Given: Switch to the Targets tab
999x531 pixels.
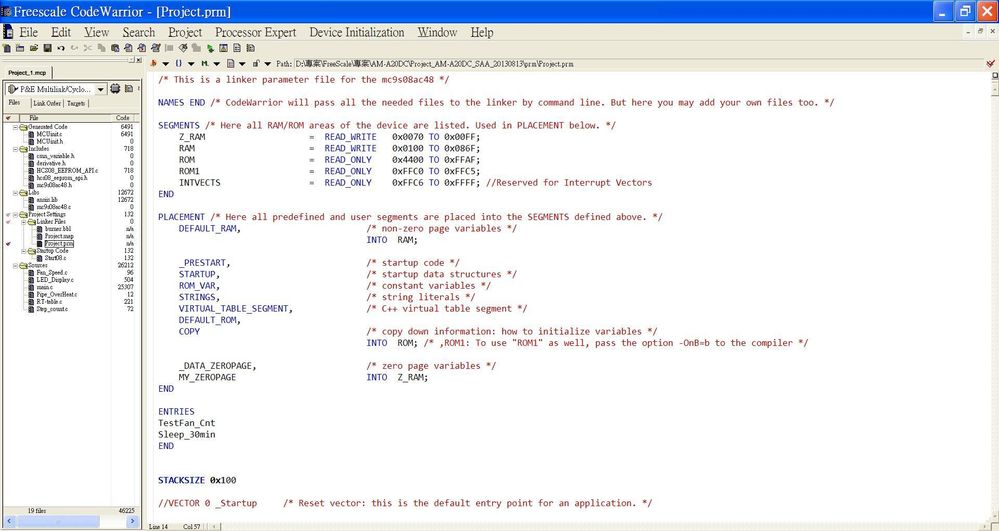Looking at the screenshot, I should [76, 103].
